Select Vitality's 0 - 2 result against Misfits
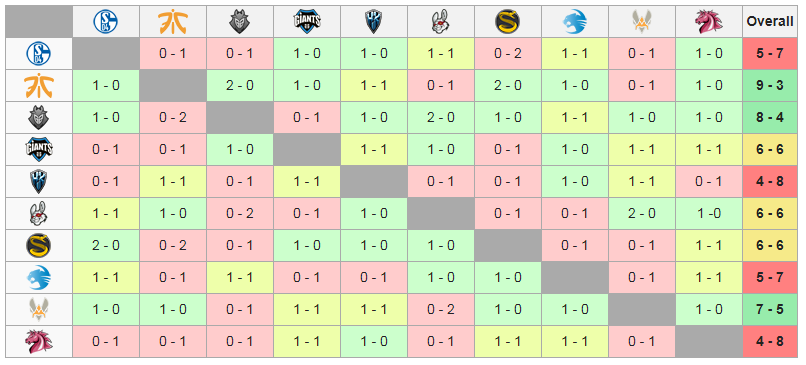 [441, 309]
